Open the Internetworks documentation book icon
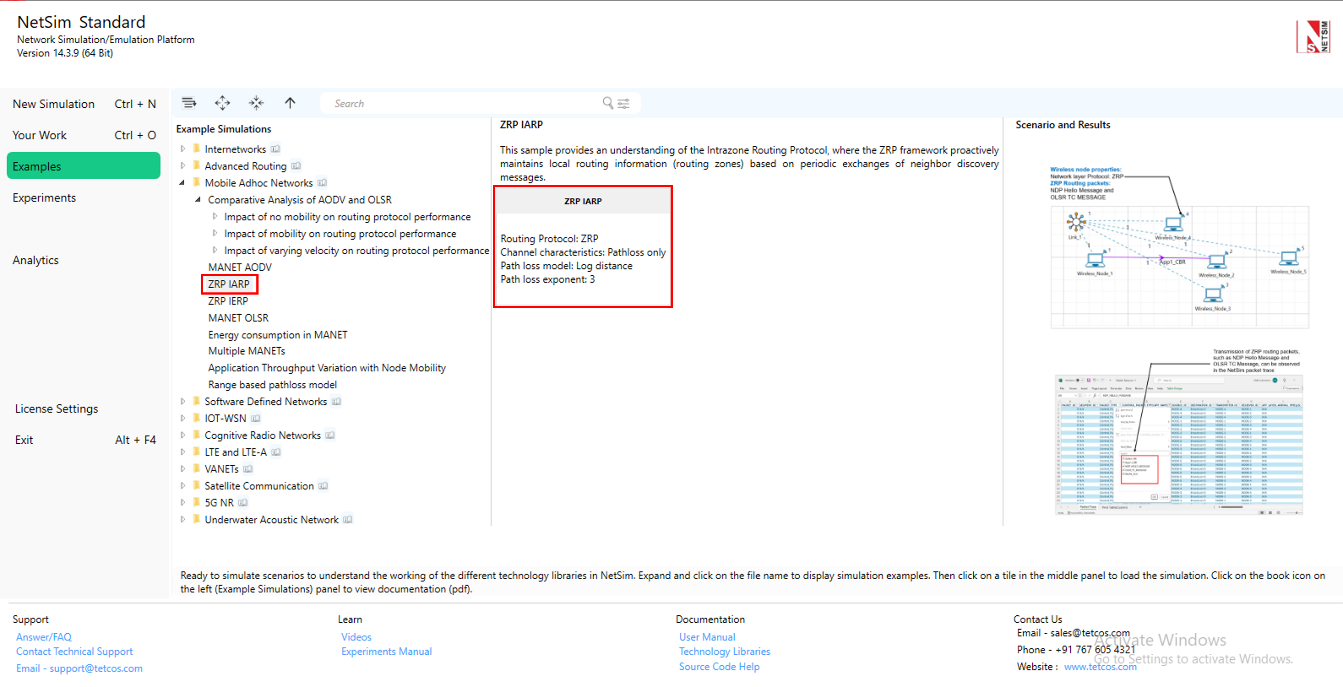Viewport: 1343px width, 687px height. click(x=275, y=150)
